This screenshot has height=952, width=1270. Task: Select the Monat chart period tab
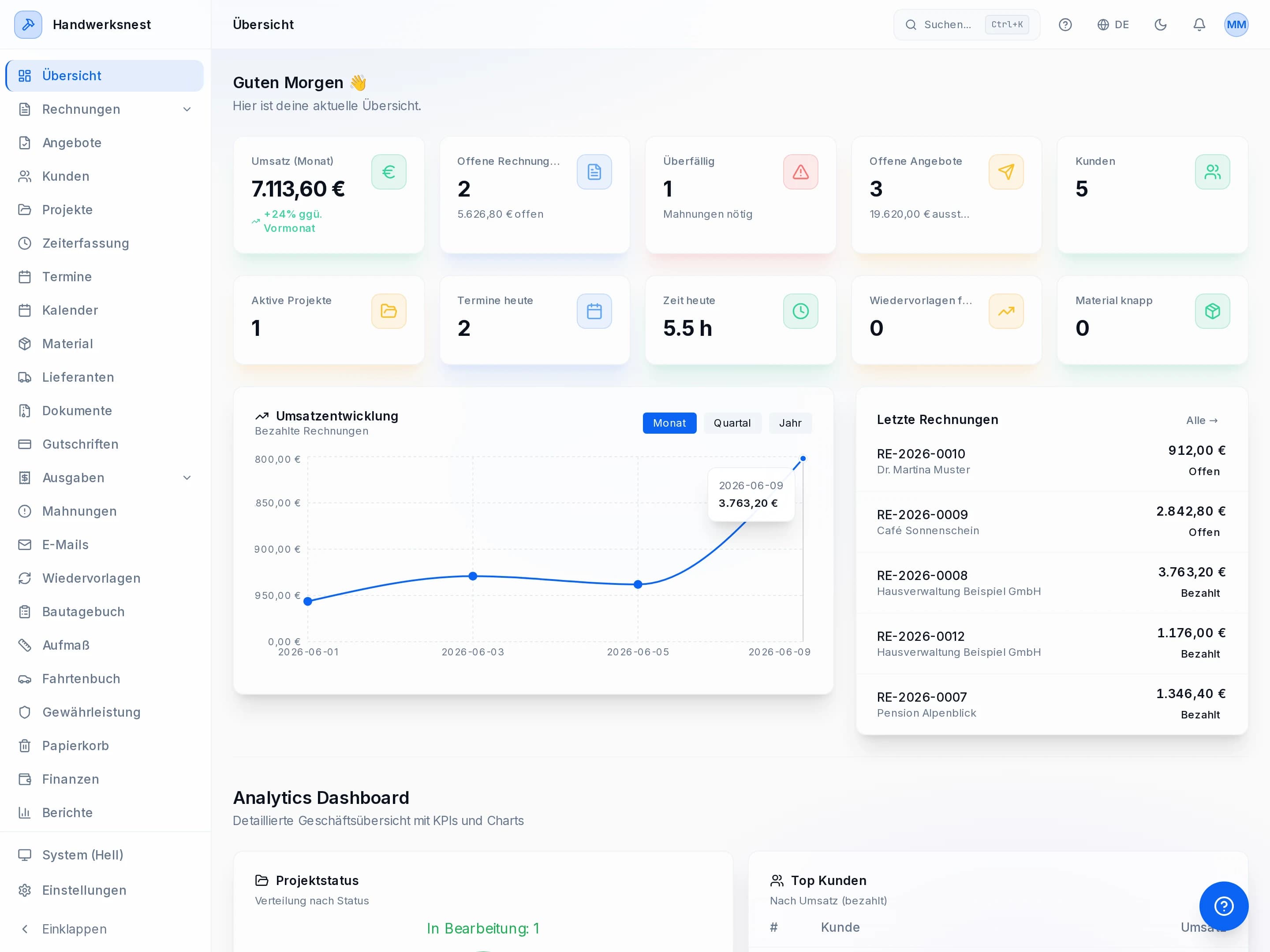pyautogui.click(x=669, y=423)
